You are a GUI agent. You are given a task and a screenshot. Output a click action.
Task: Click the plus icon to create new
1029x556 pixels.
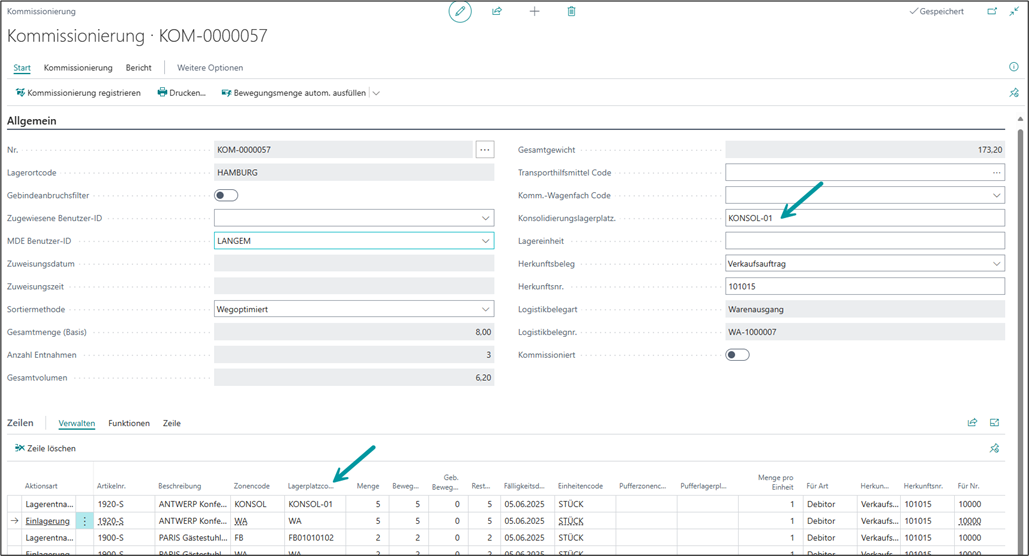[x=534, y=11]
